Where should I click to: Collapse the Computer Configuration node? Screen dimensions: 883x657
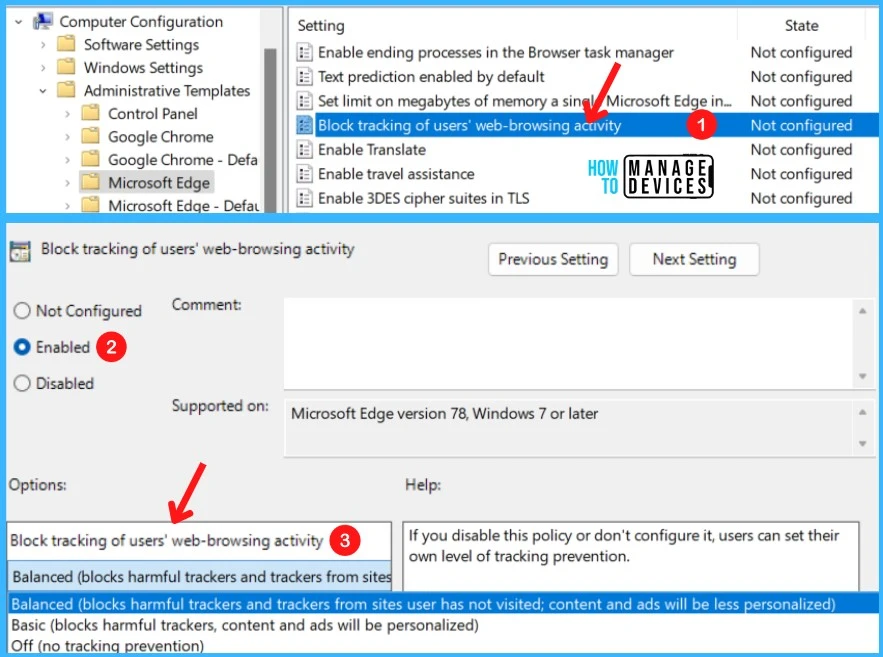click(19, 22)
